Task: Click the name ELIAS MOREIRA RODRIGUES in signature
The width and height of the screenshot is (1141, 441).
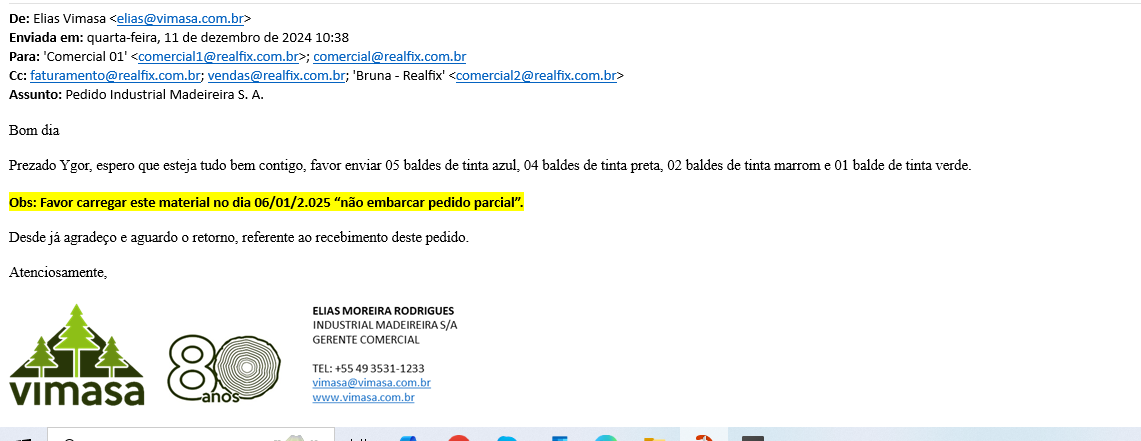Action: point(383,311)
